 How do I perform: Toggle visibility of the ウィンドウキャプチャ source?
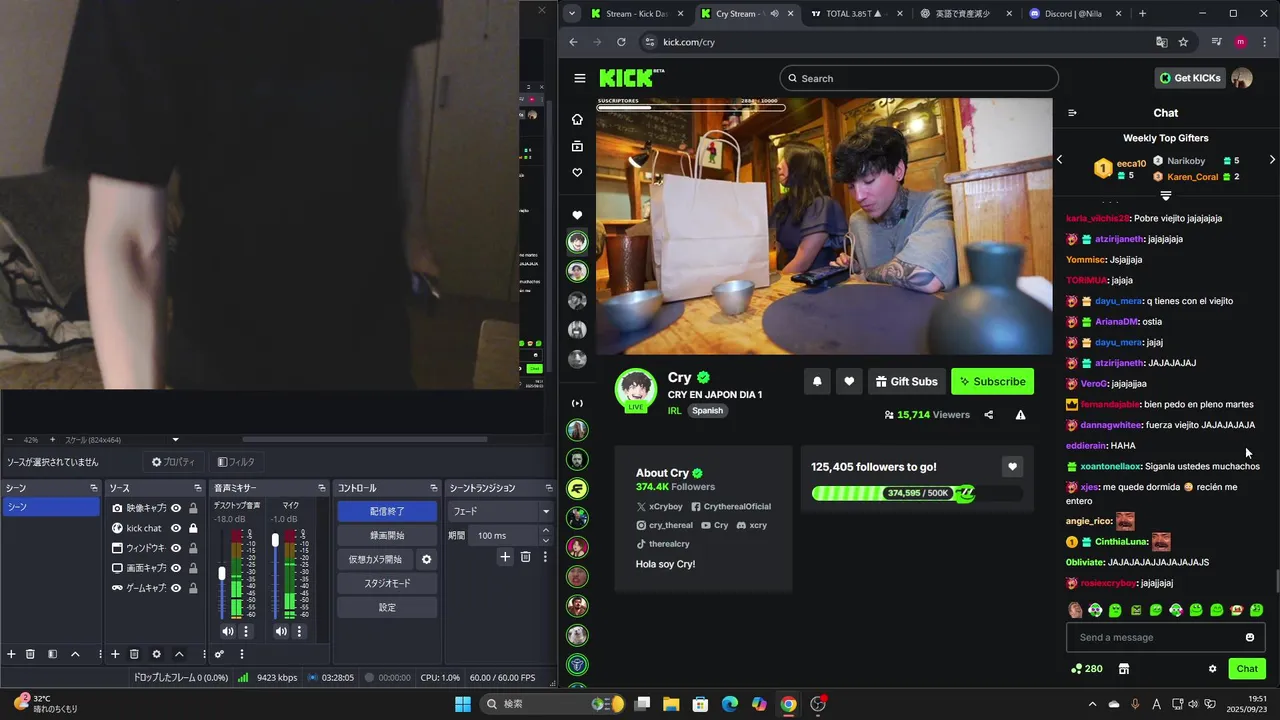point(176,548)
